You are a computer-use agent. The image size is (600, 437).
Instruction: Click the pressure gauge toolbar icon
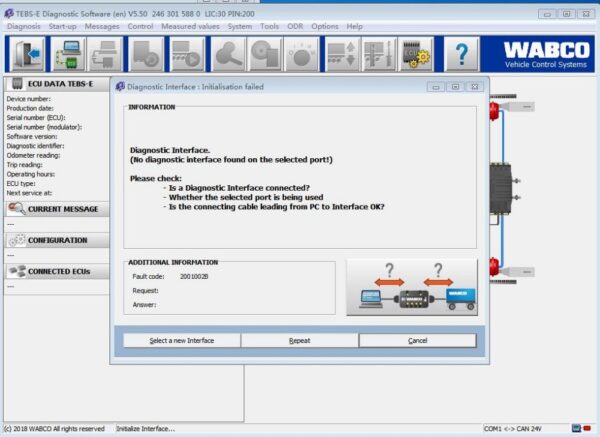(302, 54)
